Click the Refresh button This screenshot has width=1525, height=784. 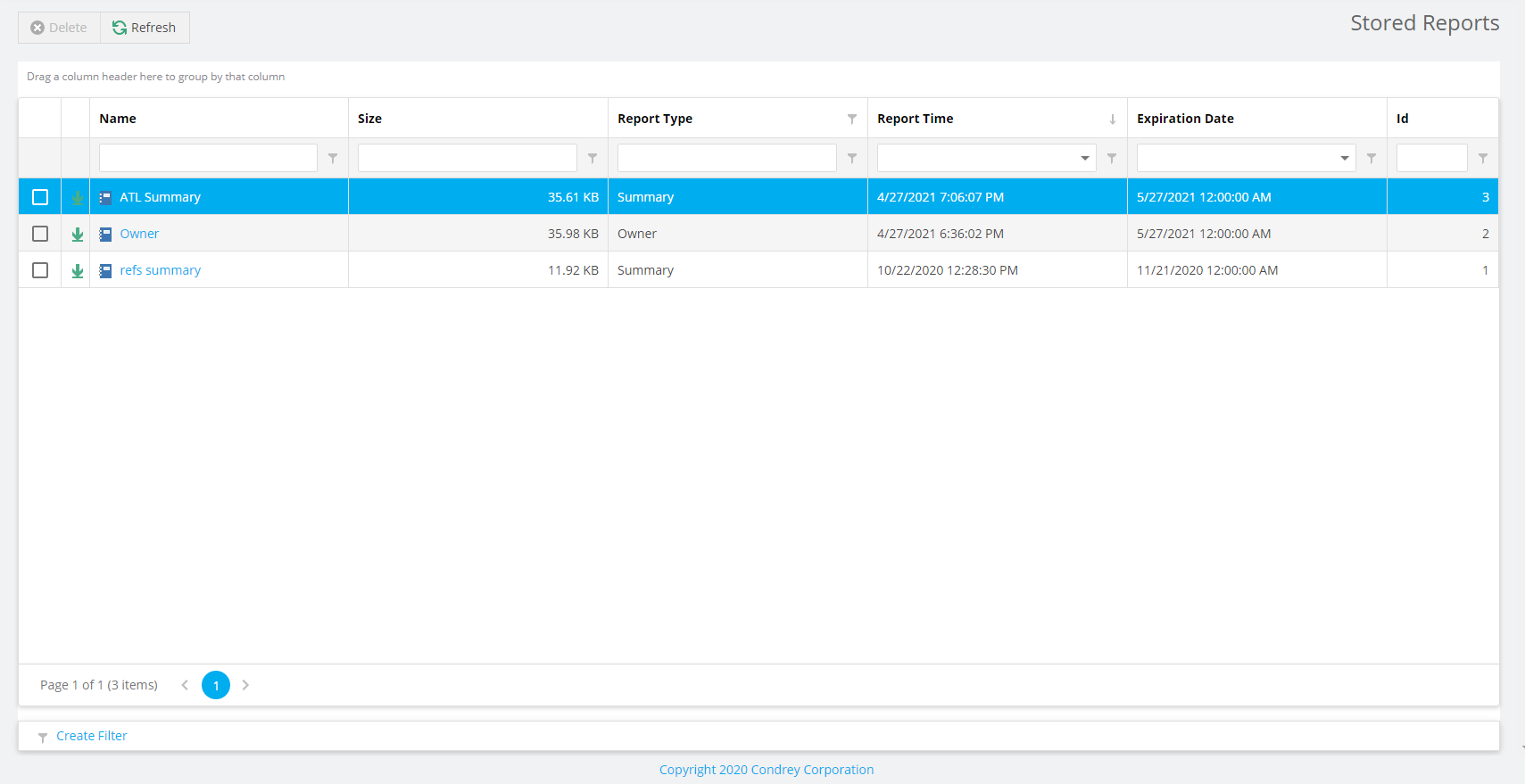(145, 28)
